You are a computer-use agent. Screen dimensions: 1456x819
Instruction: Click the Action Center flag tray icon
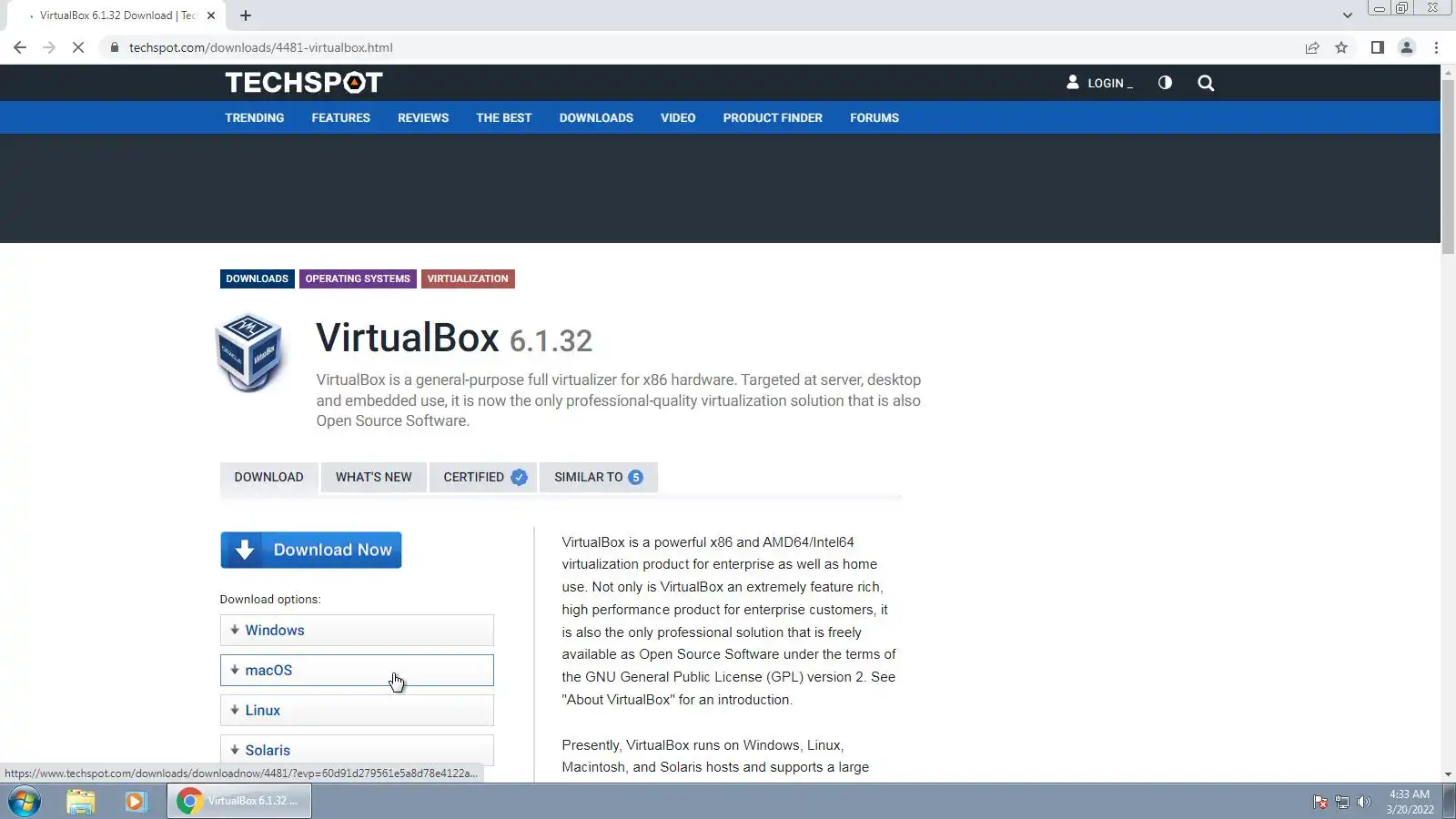click(x=1320, y=802)
